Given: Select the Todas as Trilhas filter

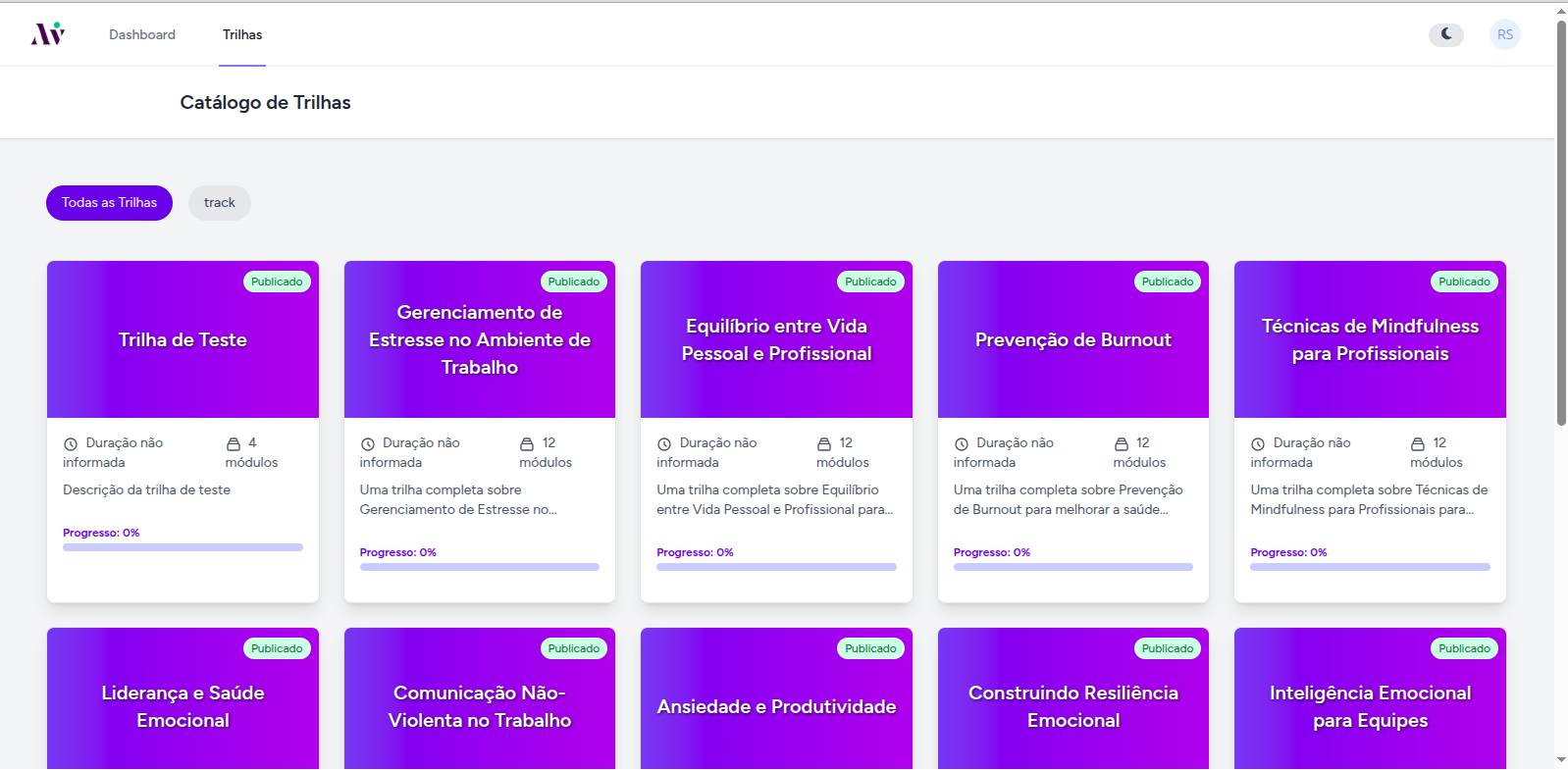Looking at the screenshot, I should pyautogui.click(x=109, y=203).
